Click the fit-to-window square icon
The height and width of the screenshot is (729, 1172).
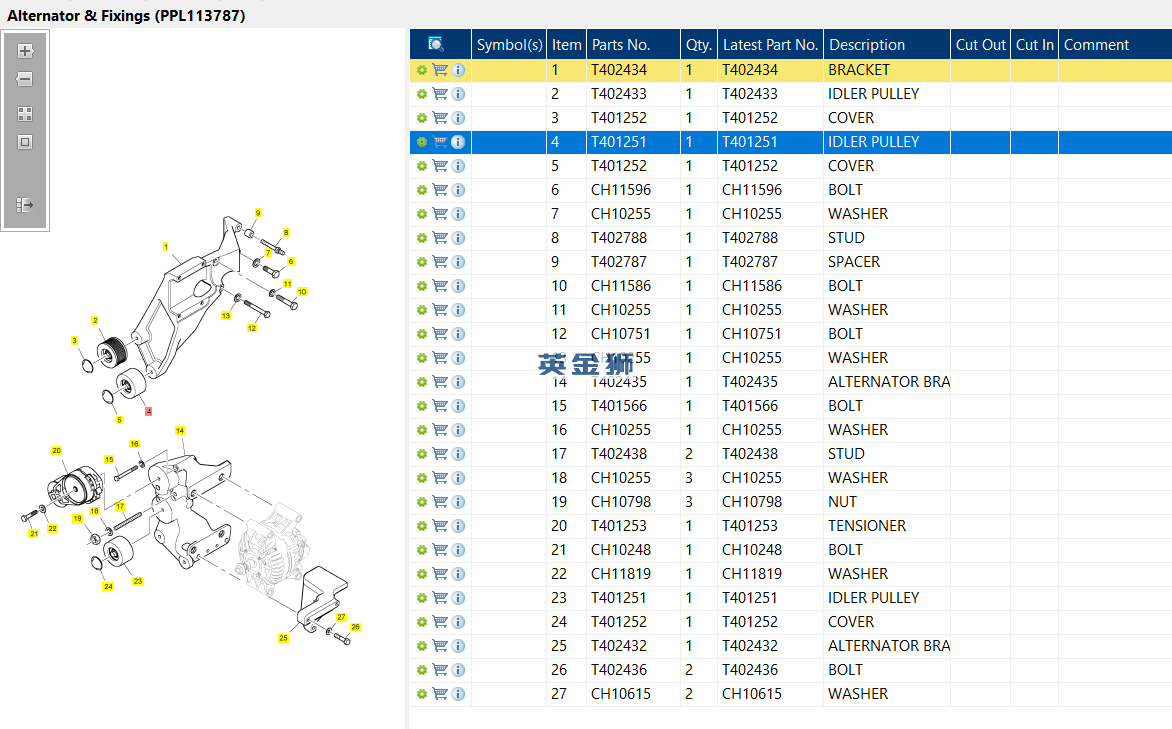point(25,142)
